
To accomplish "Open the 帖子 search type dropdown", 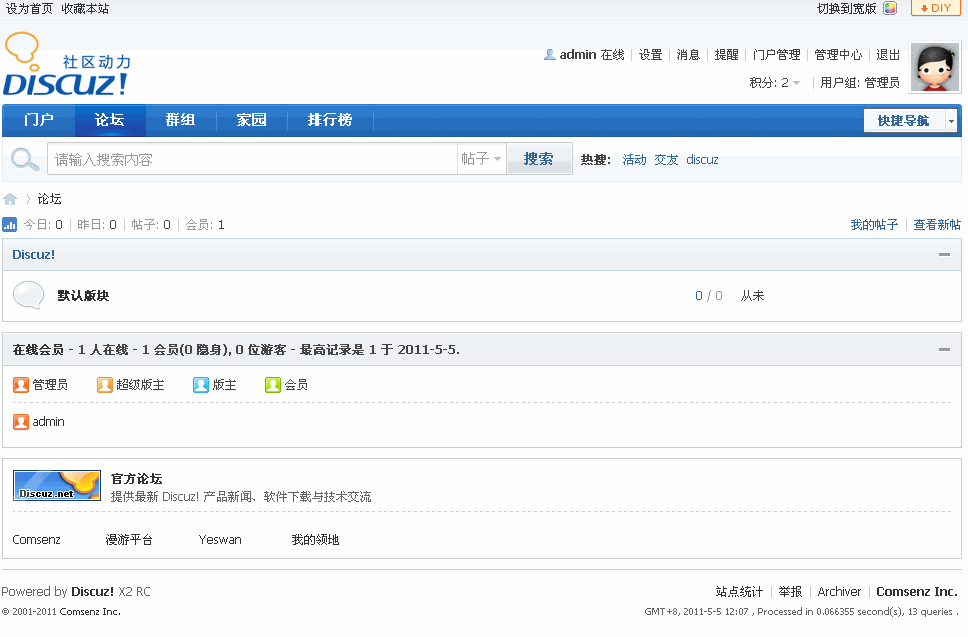I will click(482, 159).
